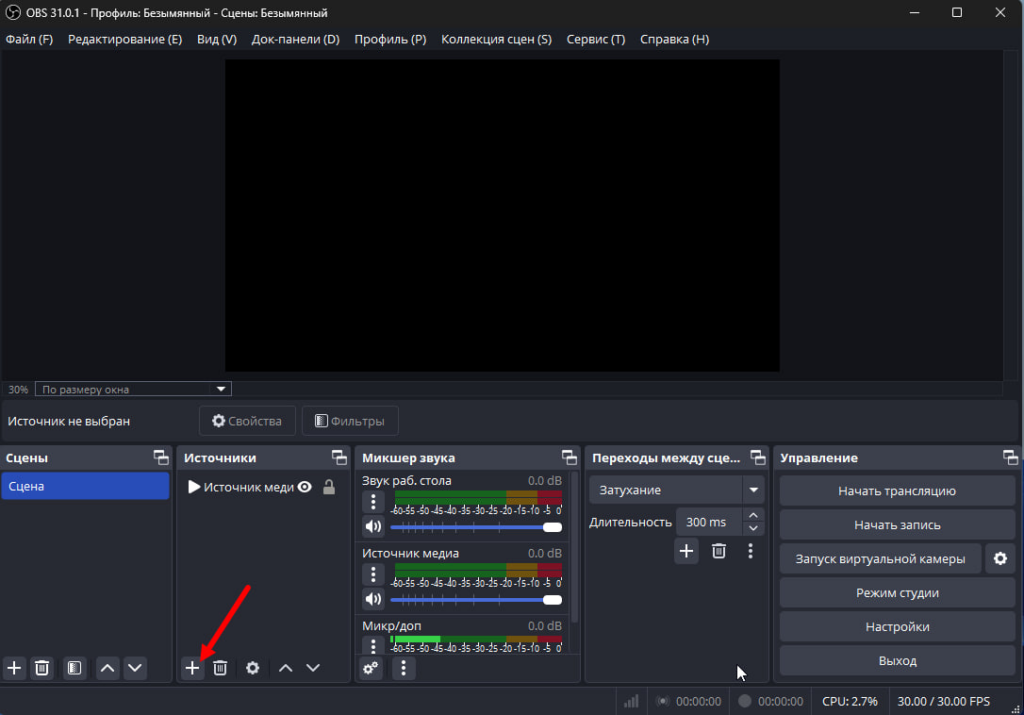Open the preview scaling По размеру окна dropdown
1024x715 pixels.
[x=133, y=389]
